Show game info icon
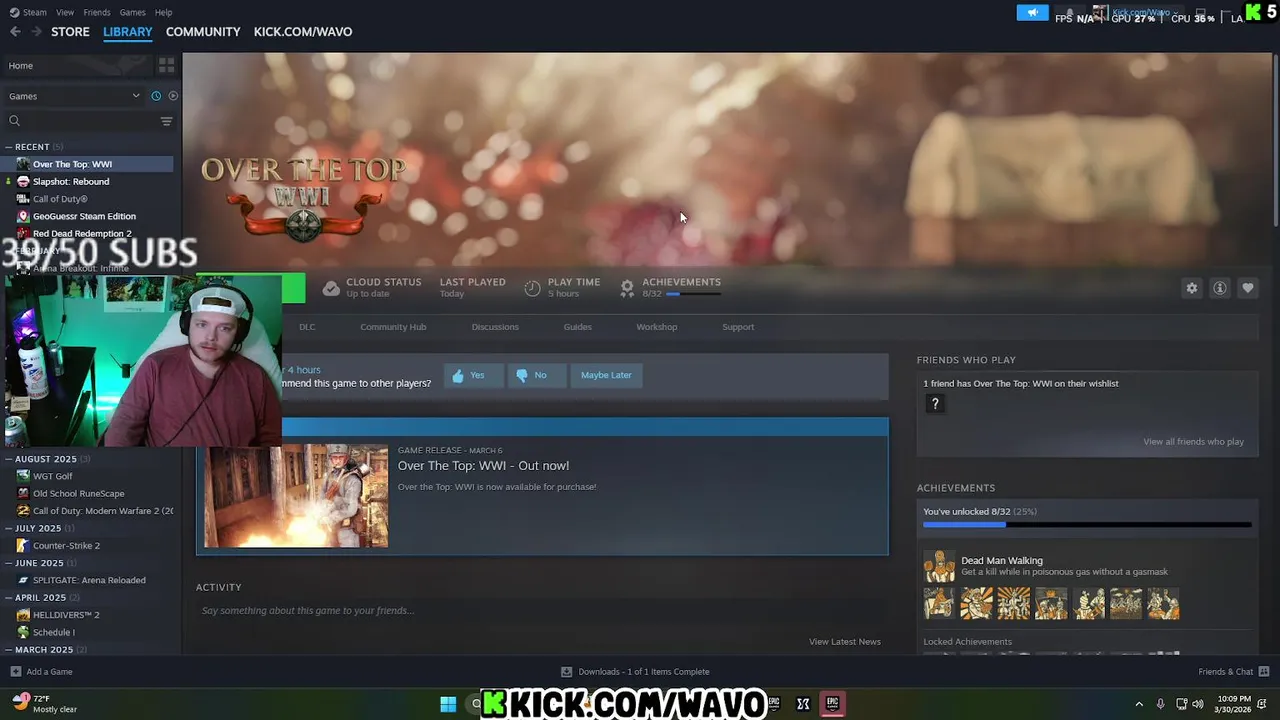The height and width of the screenshot is (720, 1280). [x=1220, y=288]
